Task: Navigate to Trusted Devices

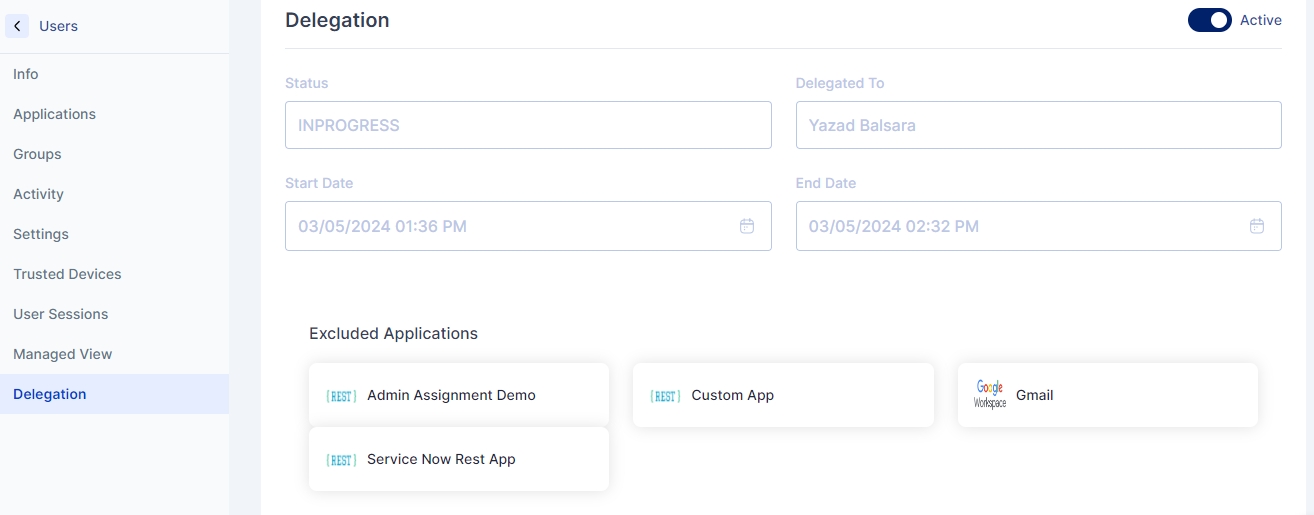Action: (x=67, y=274)
